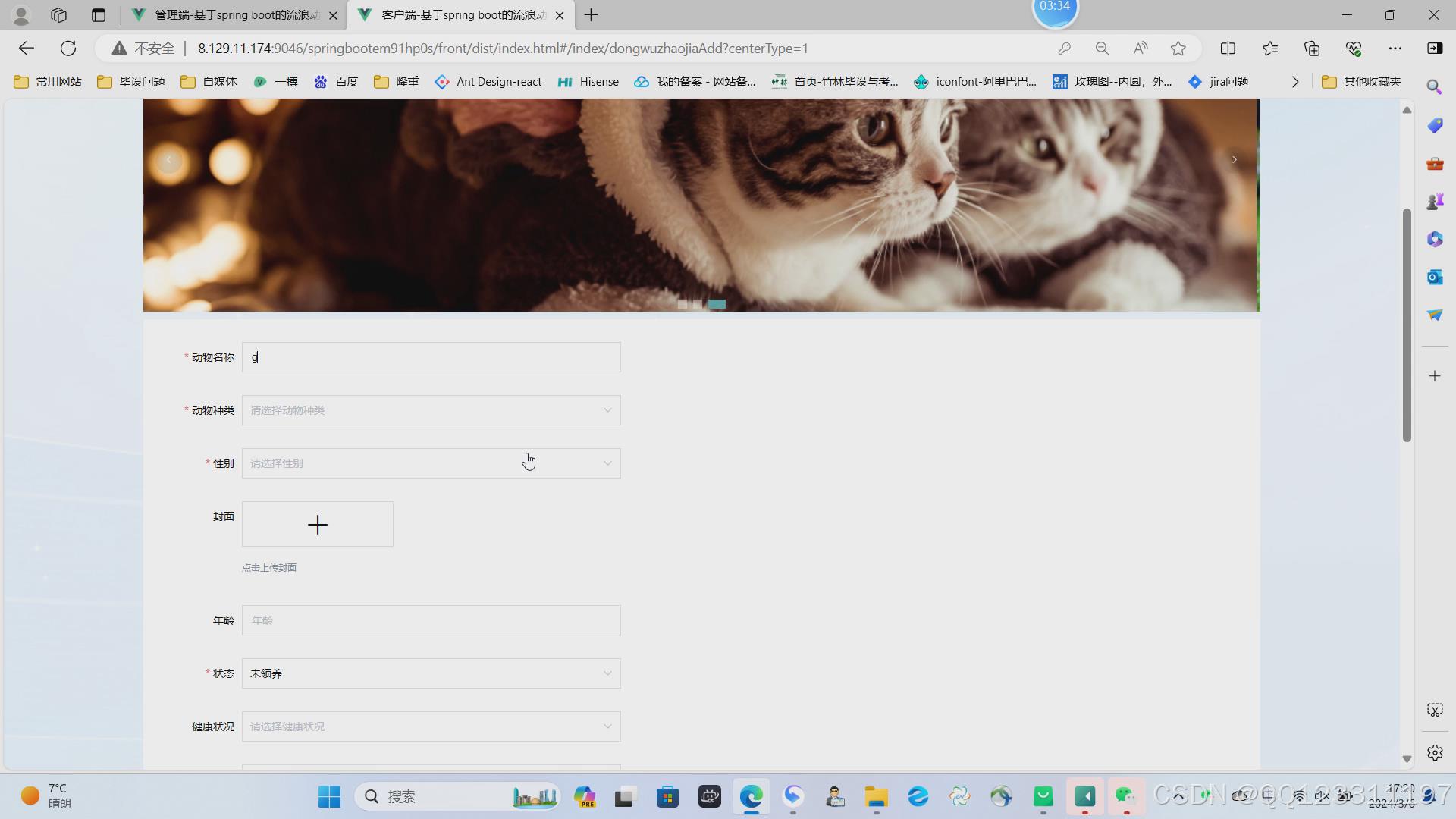Click the active carousel indicator dot

pos(717,304)
